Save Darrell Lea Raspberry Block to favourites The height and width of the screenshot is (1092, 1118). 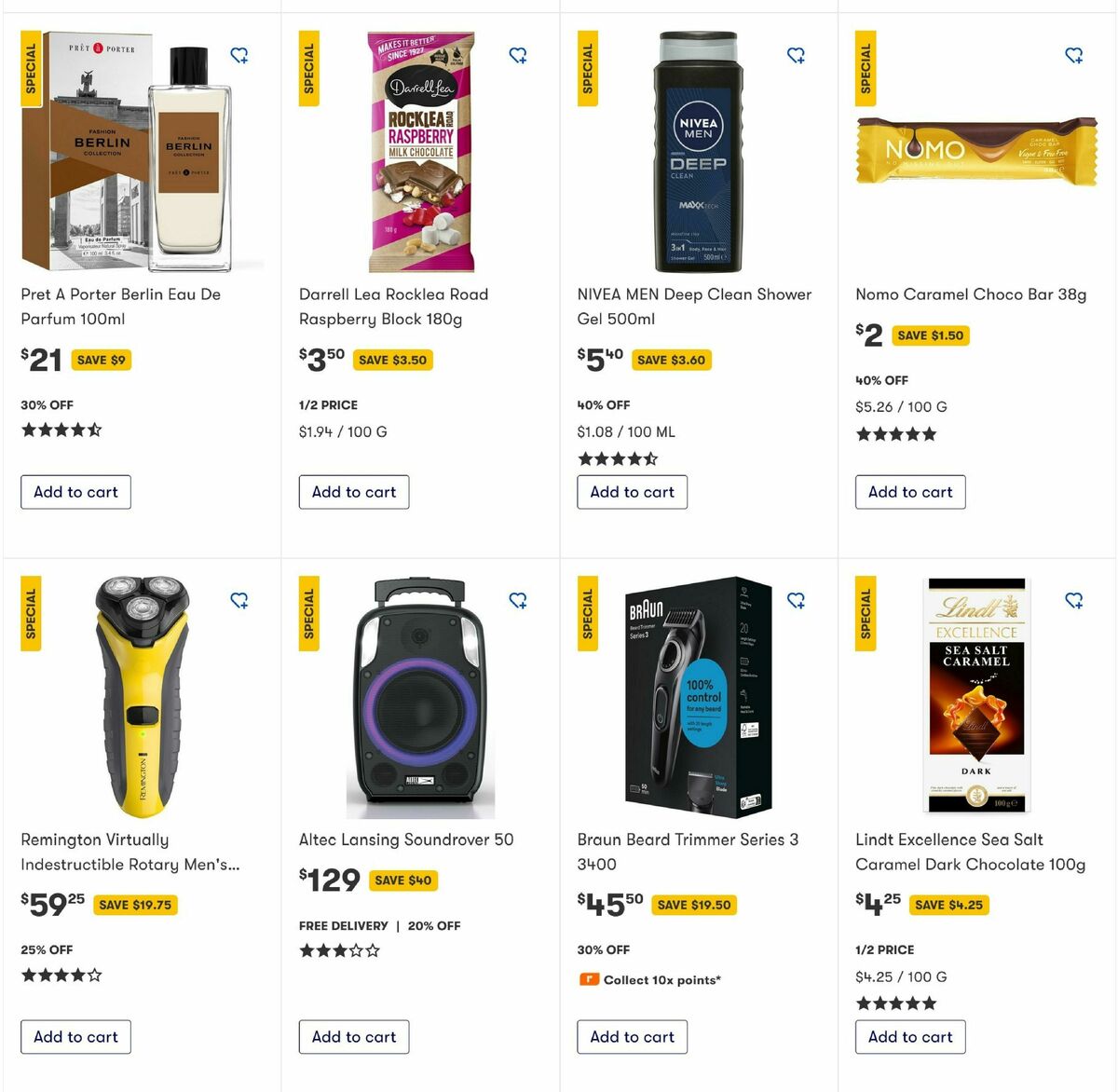coord(518,55)
